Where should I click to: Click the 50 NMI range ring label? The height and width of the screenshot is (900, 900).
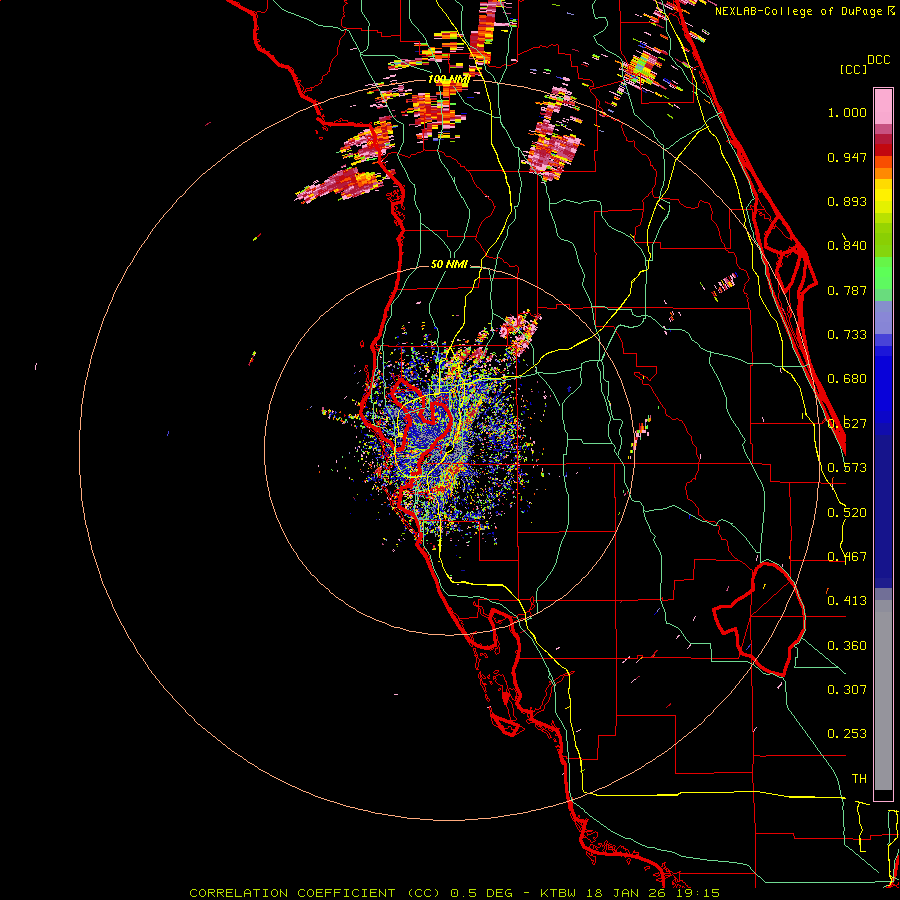449,265
